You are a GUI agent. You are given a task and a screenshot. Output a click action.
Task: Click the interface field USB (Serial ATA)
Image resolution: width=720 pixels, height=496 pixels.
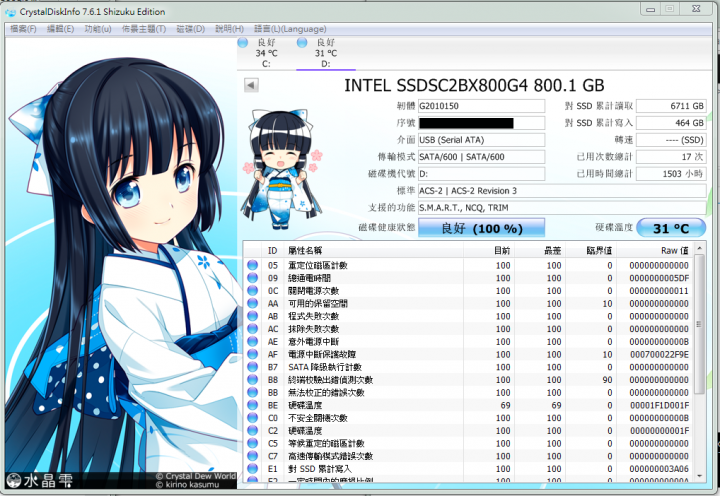coord(481,140)
